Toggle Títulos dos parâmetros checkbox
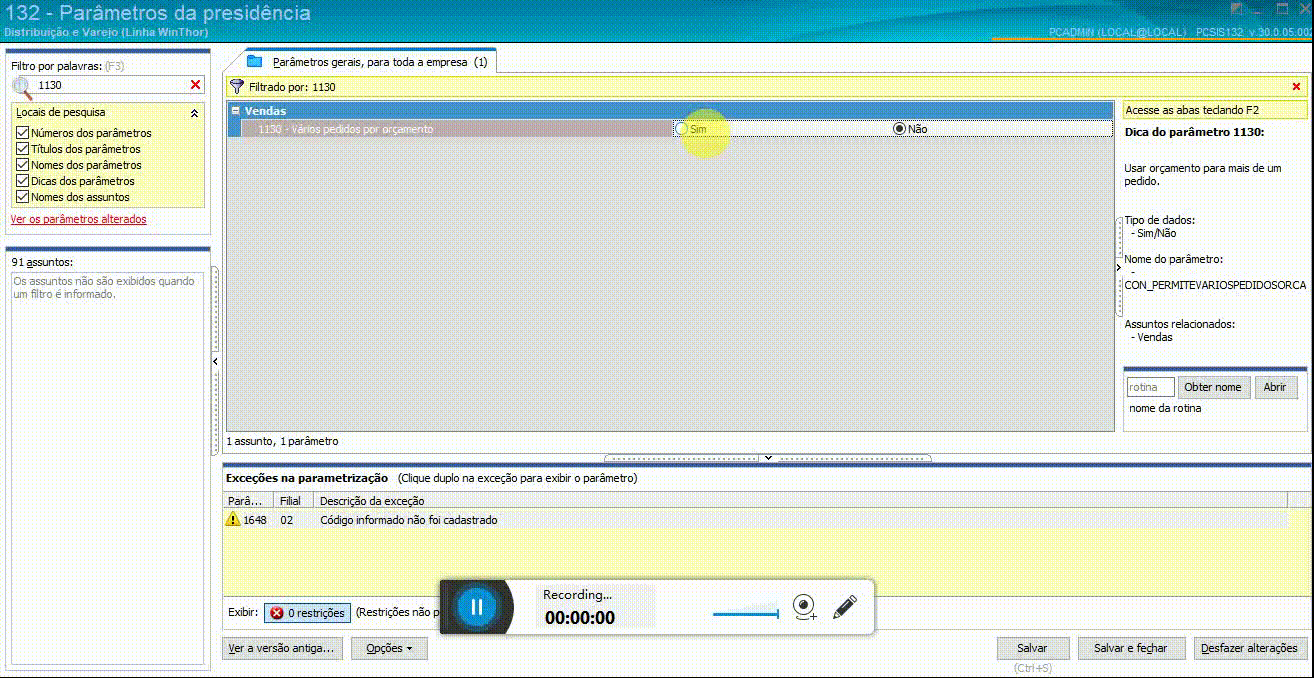The width and height of the screenshot is (1314, 678). (x=22, y=149)
